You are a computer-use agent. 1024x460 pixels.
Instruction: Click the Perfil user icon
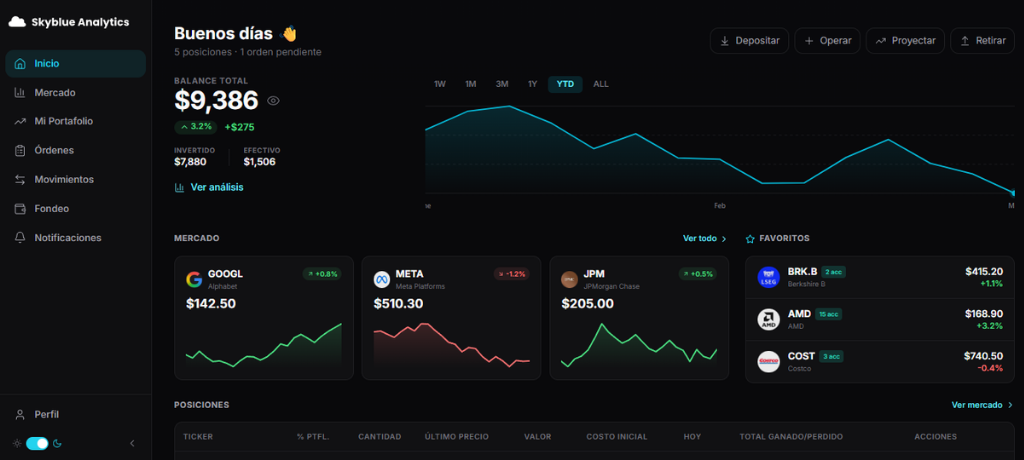[20, 415]
